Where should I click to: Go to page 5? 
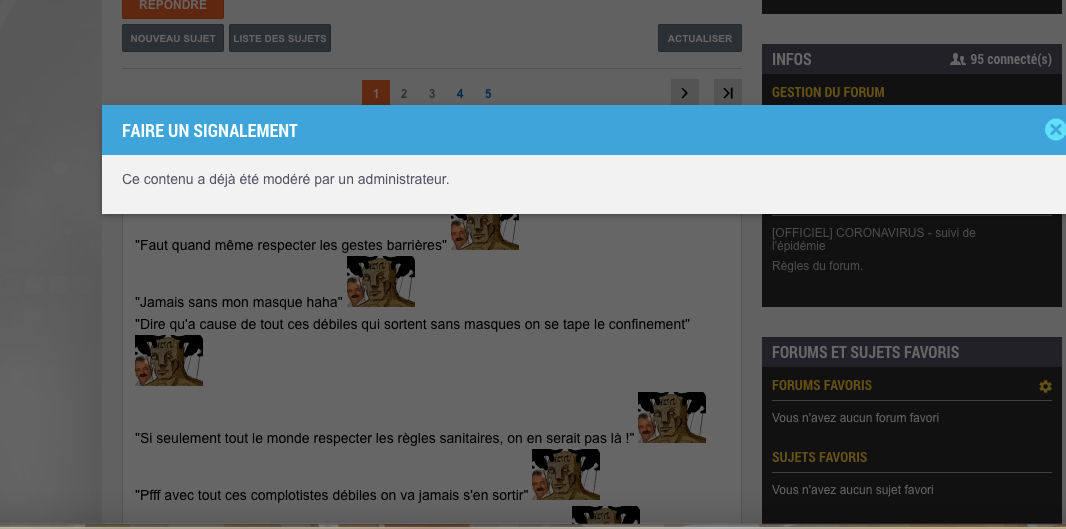(488, 94)
